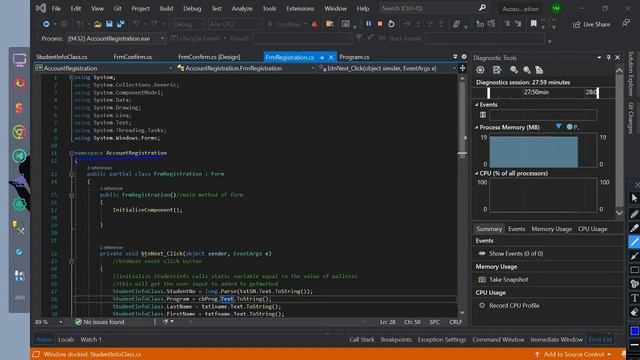
Task: Toggle auto-hide pin of Diagnostic Tools panel
Action: (608, 58)
